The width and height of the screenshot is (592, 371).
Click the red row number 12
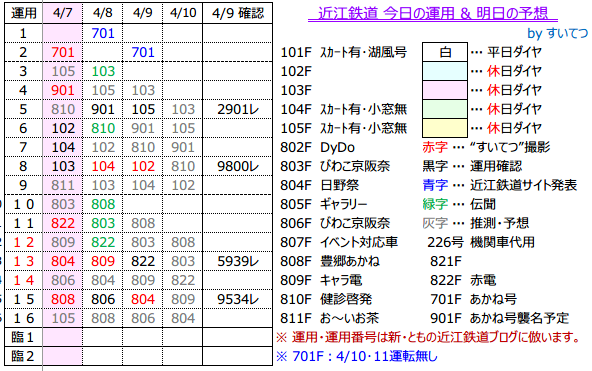point(23,242)
